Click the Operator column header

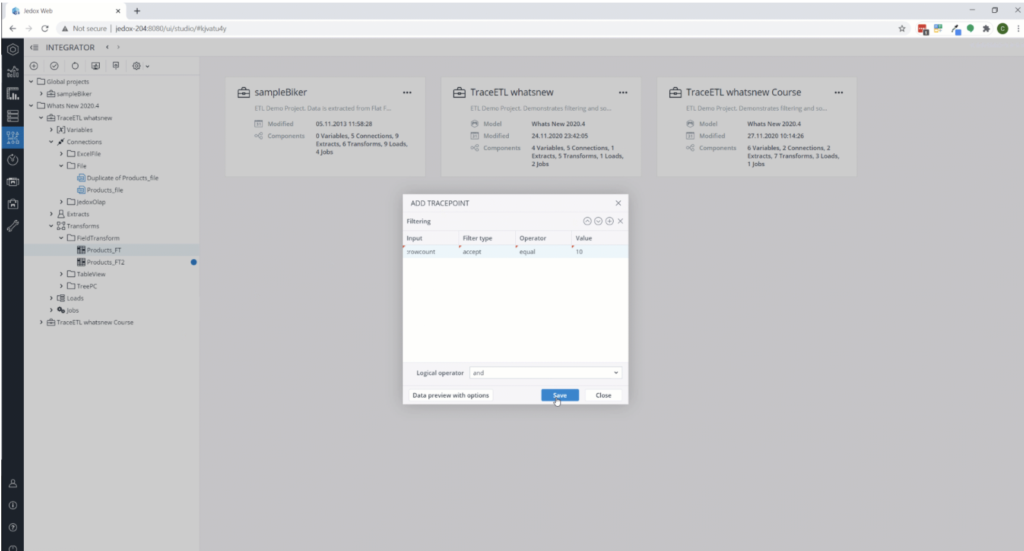click(544, 238)
